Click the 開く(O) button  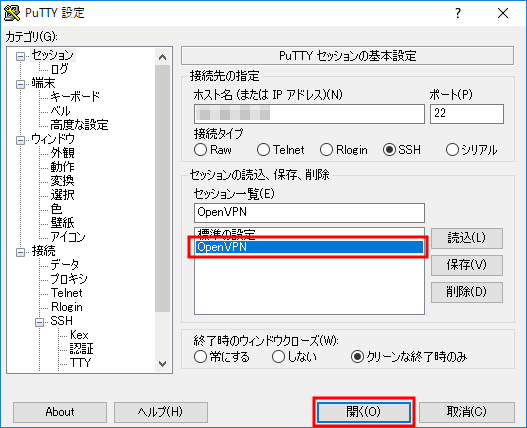364,412
